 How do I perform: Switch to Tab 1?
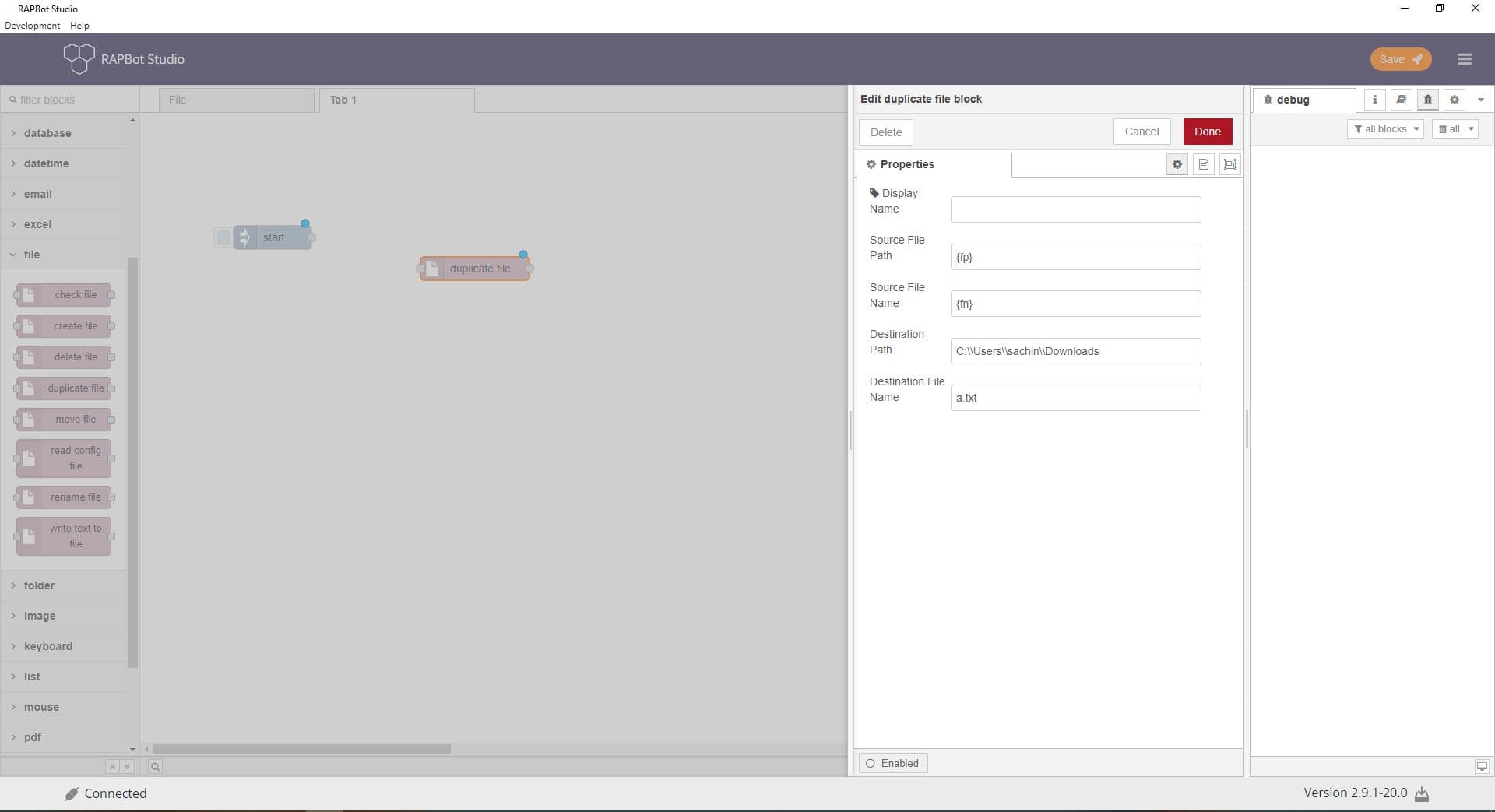396,100
